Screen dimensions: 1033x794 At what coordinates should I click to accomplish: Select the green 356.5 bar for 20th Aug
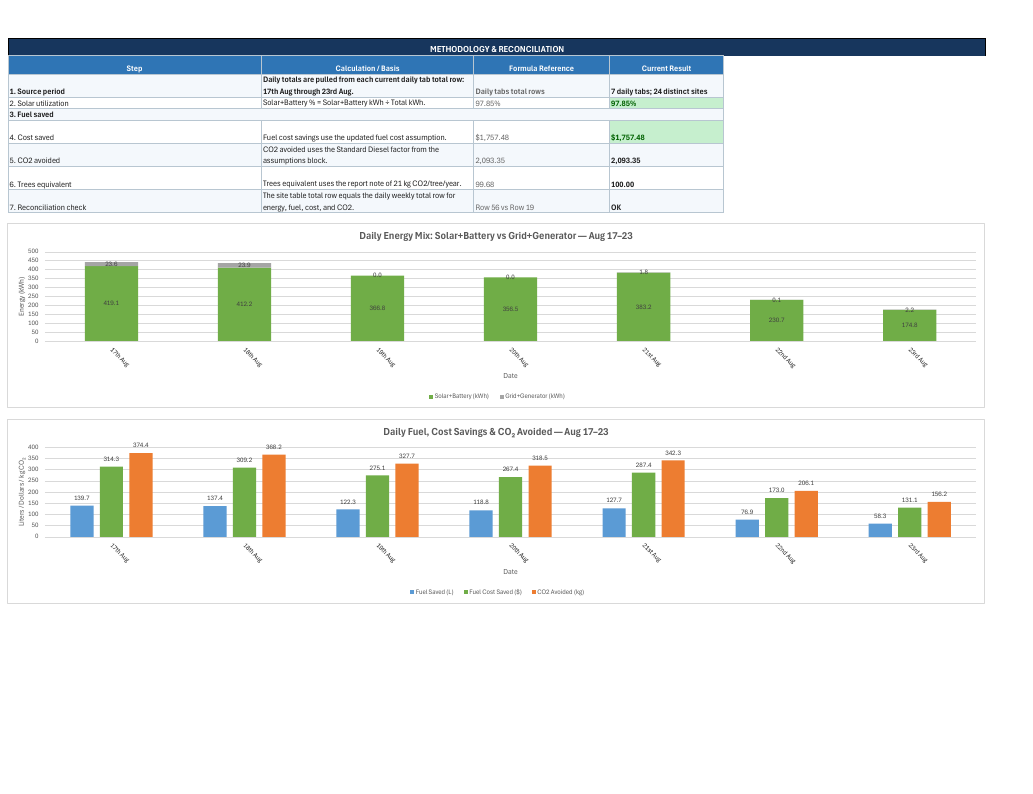(x=511, y=309)
